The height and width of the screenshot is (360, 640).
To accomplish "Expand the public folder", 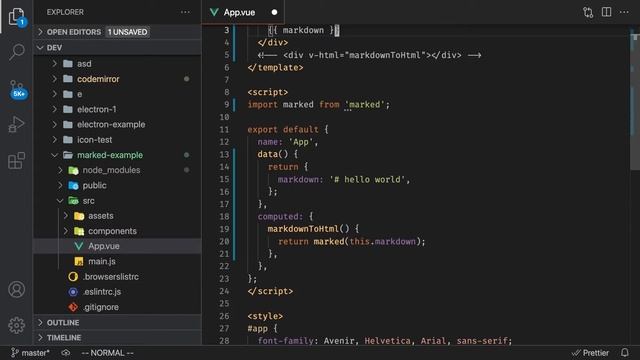I will click(x=118, y=185).
